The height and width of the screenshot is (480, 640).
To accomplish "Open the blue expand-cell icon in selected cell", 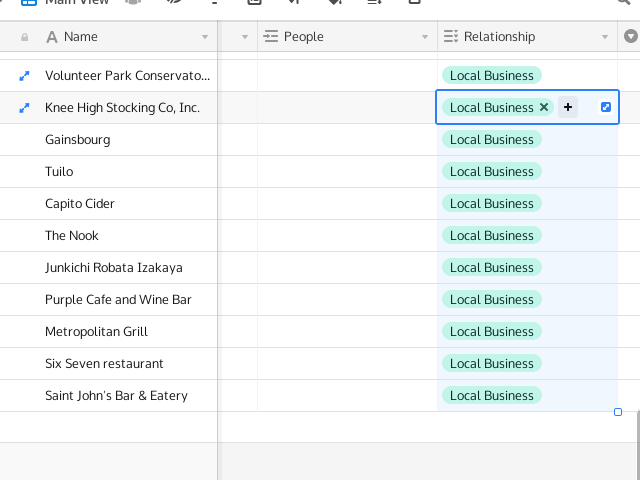I will (x=606, y=107).
